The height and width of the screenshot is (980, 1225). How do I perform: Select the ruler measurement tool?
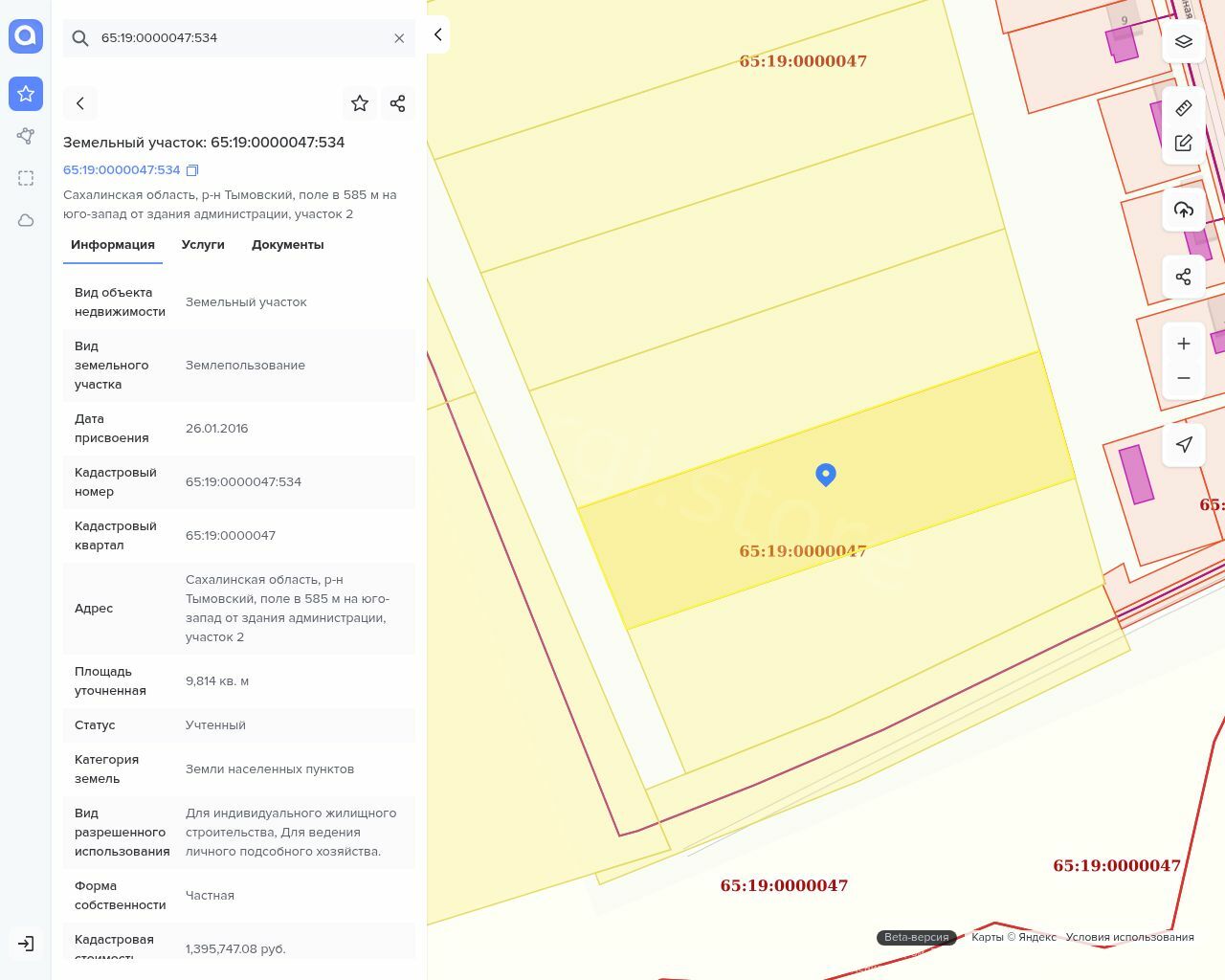[1183, 108]
